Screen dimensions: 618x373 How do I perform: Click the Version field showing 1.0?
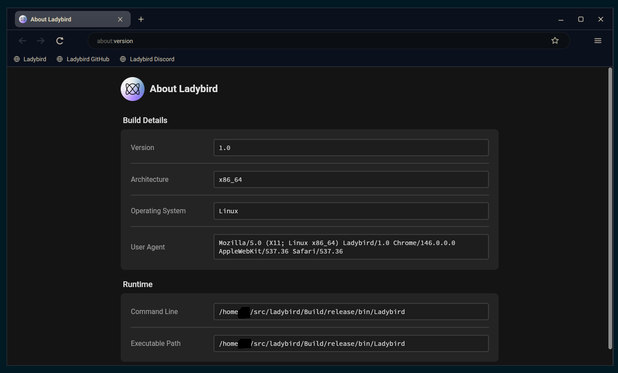(351, 147)
